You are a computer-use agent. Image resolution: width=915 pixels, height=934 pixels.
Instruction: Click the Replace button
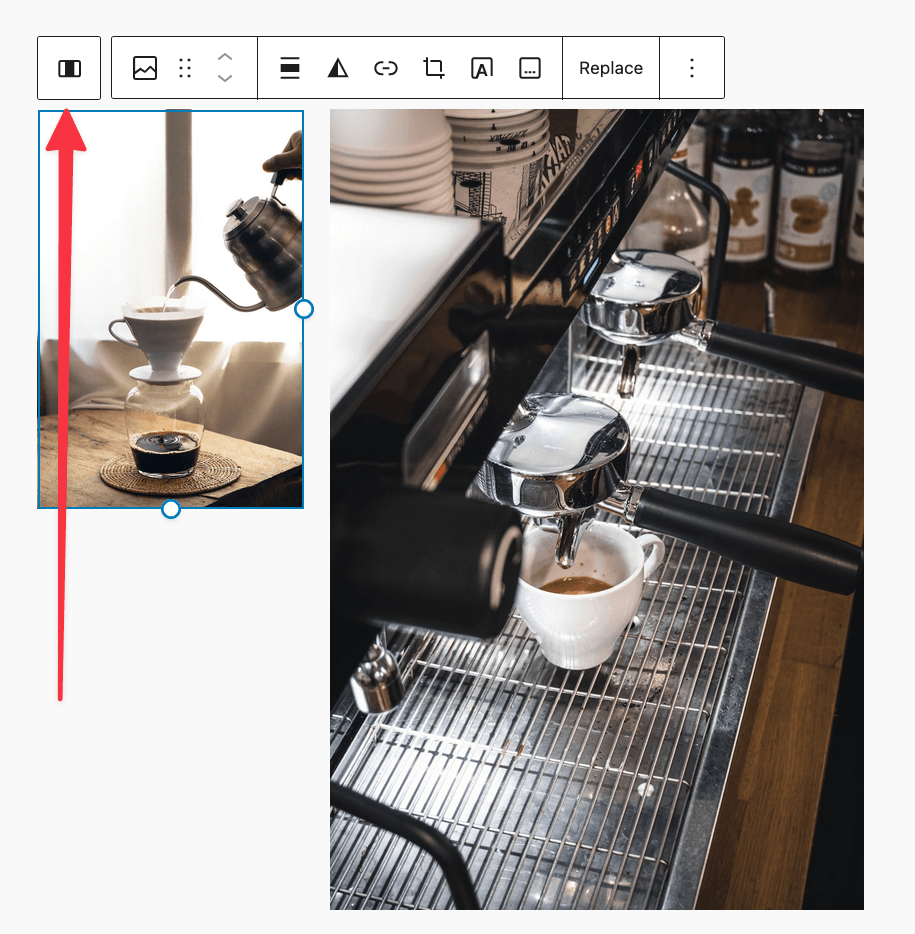[610, 68]
